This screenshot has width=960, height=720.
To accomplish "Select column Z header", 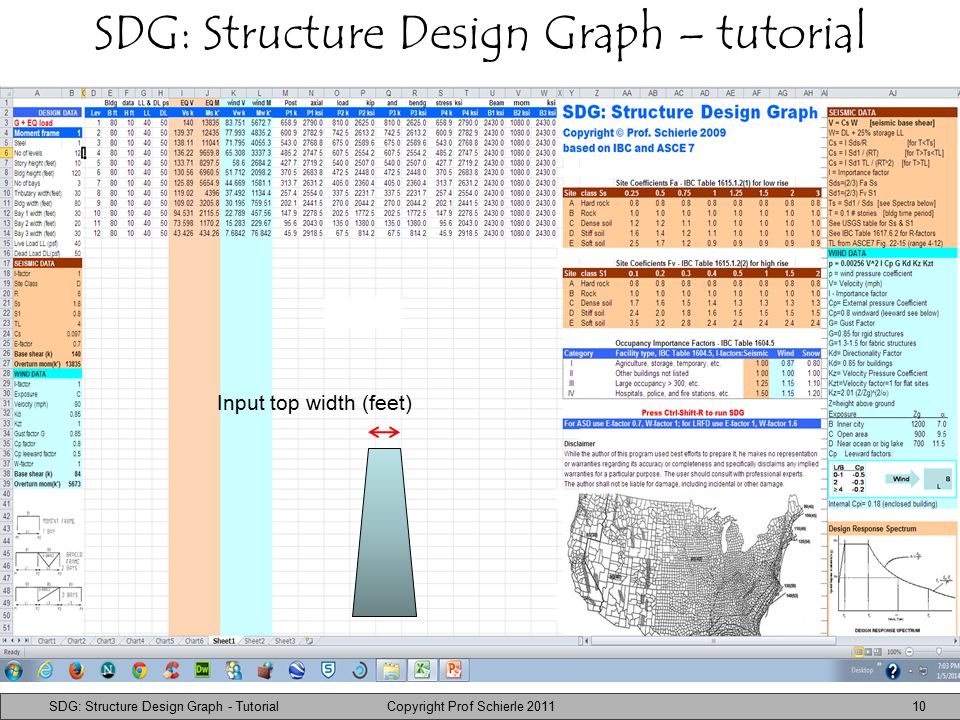I will tap(597, 93).
